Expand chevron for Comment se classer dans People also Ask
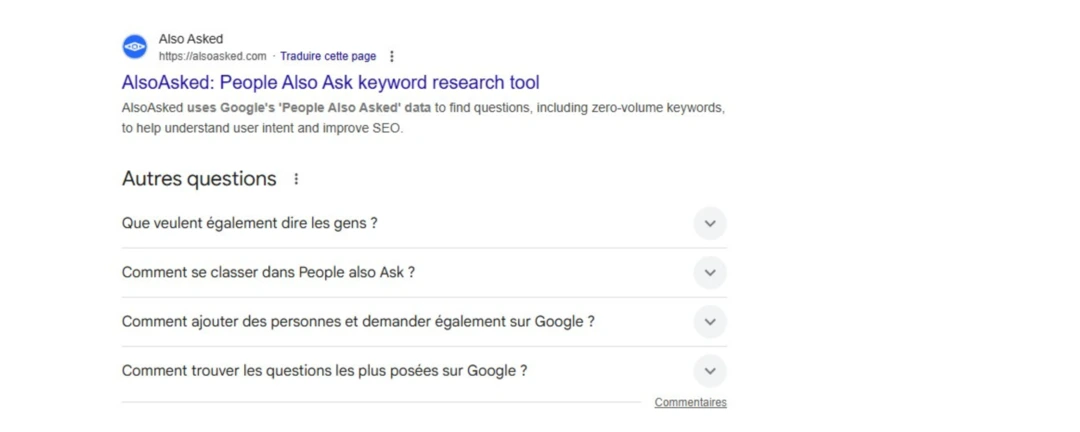 [x=710, y=272]
